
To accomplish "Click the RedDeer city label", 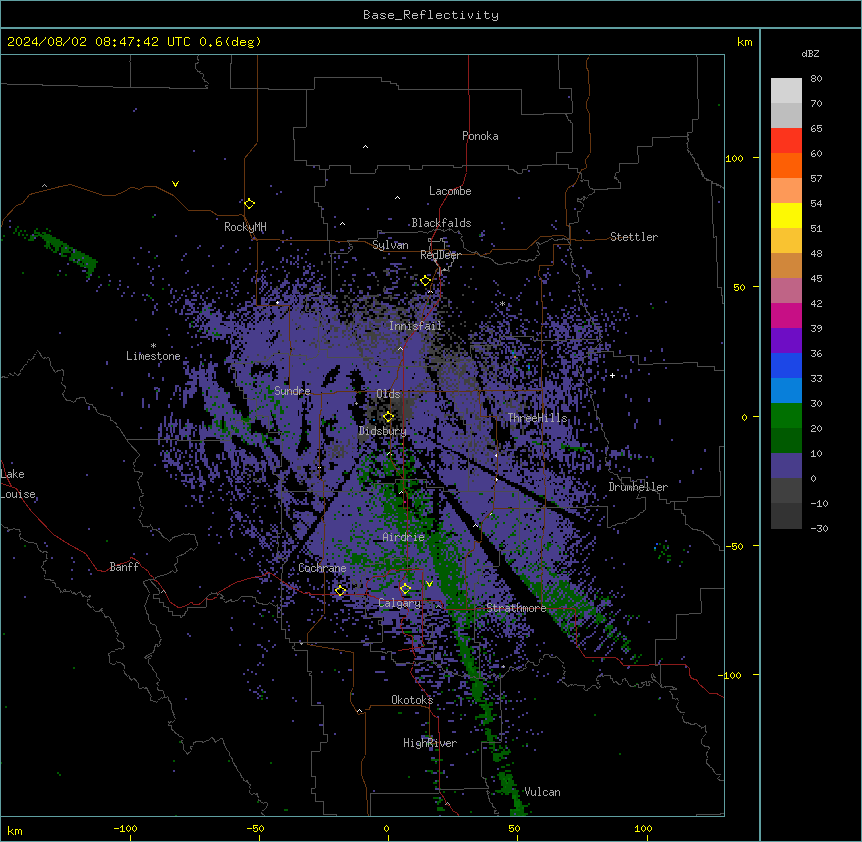I will [440, 255].
